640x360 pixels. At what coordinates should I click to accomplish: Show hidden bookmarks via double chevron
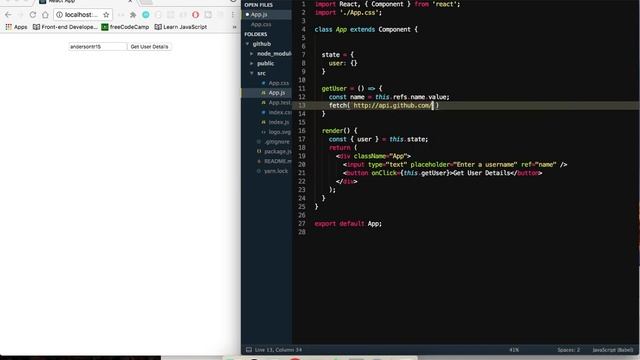point(234,27)
